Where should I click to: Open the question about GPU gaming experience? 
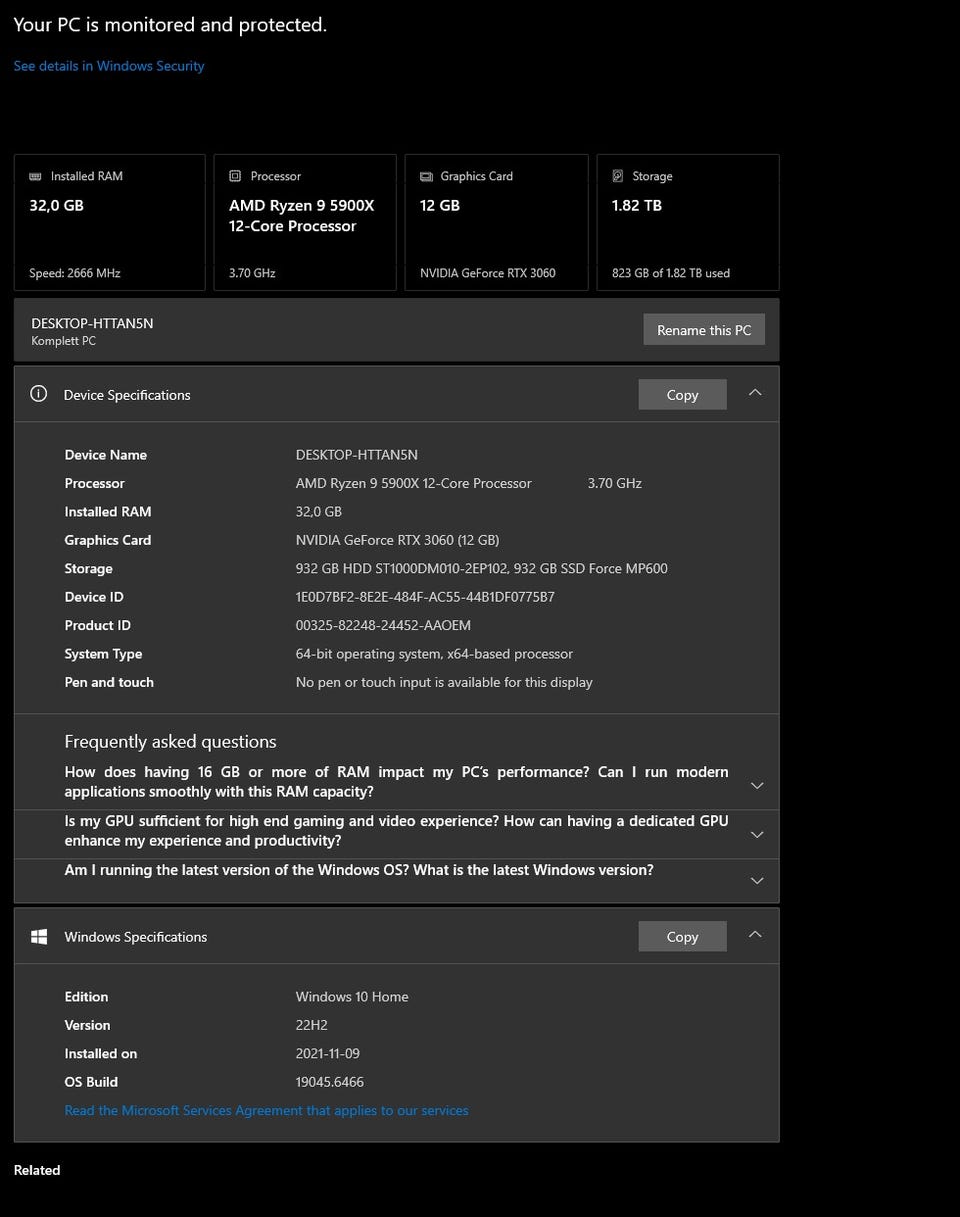coord(396,831)
